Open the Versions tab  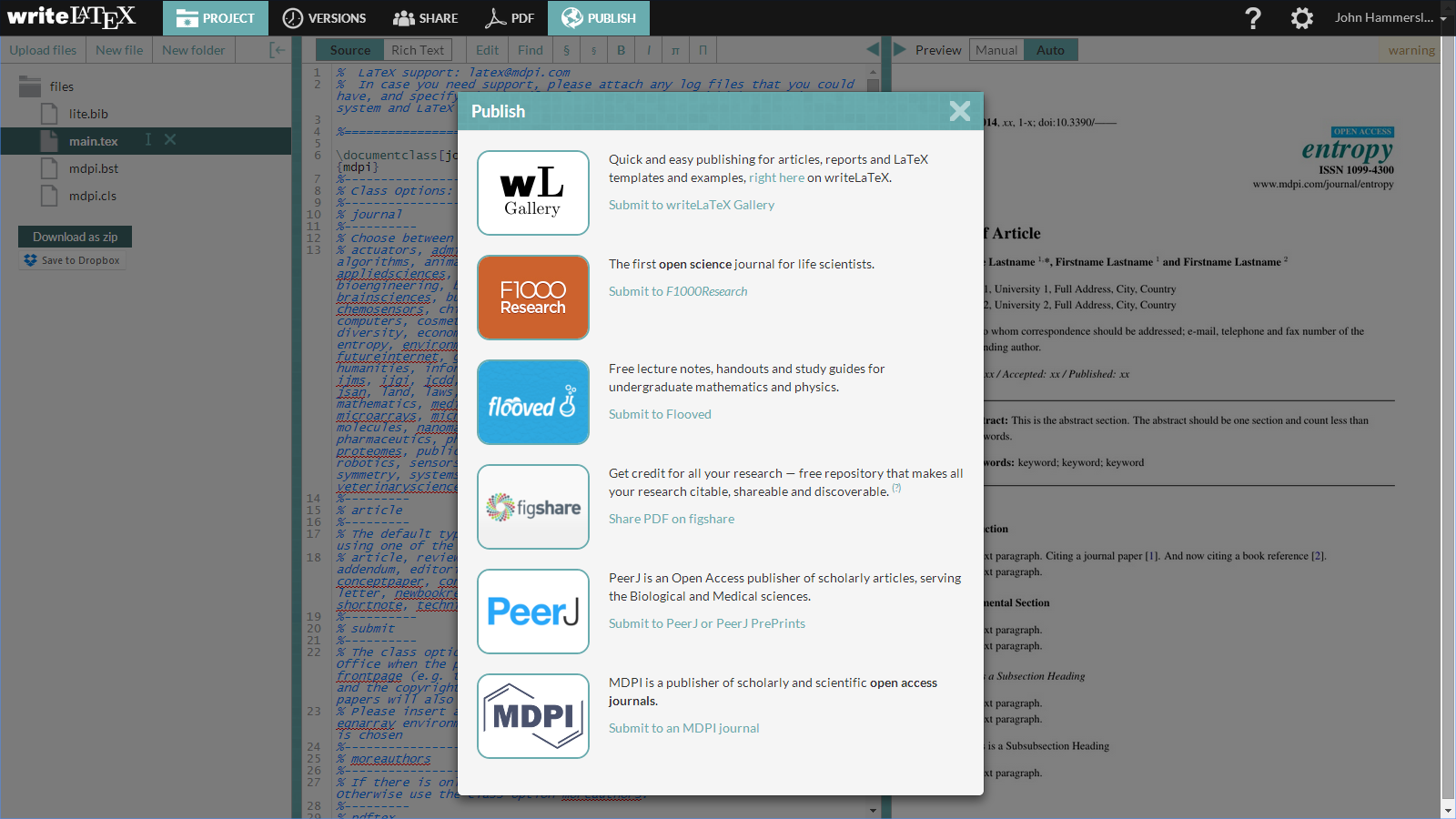[x=324, y=18]
